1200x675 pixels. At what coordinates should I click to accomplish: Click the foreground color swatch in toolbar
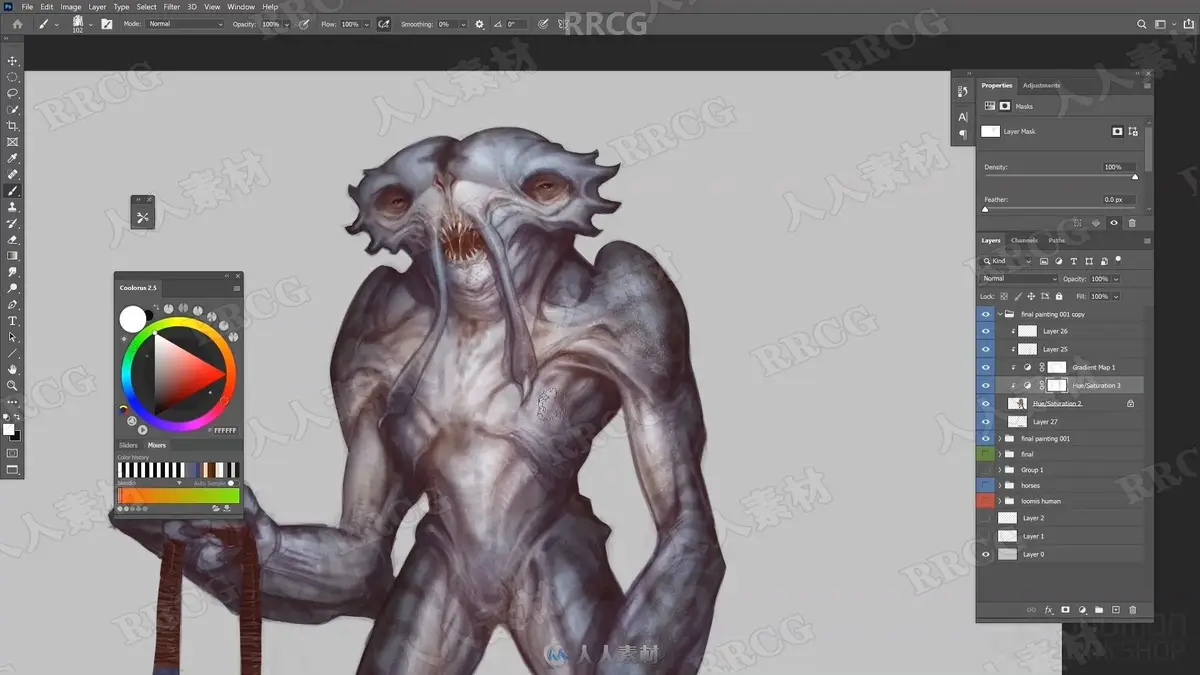pos(9,429)
